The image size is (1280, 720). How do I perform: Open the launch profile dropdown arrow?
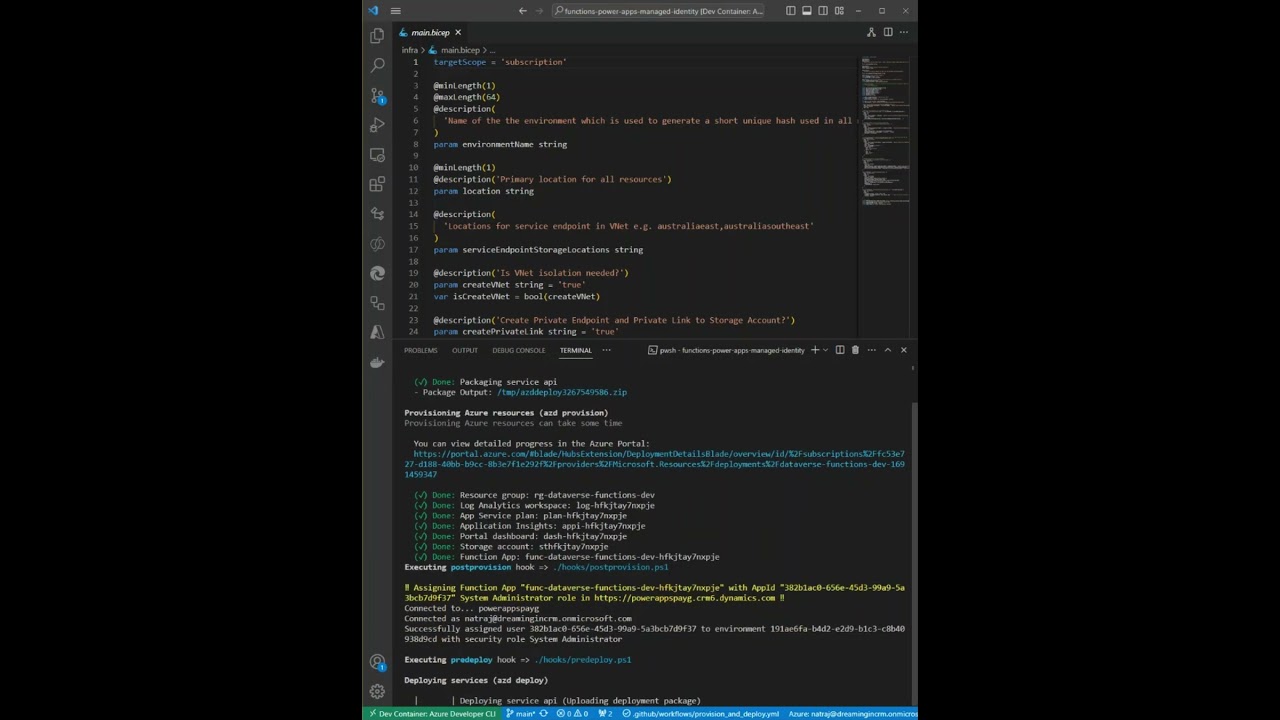coord(826,350)
